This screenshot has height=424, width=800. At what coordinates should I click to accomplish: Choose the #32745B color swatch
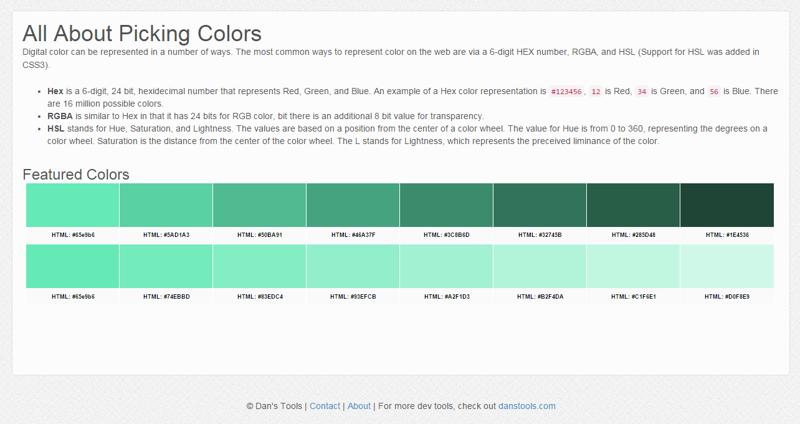(539, 205)
